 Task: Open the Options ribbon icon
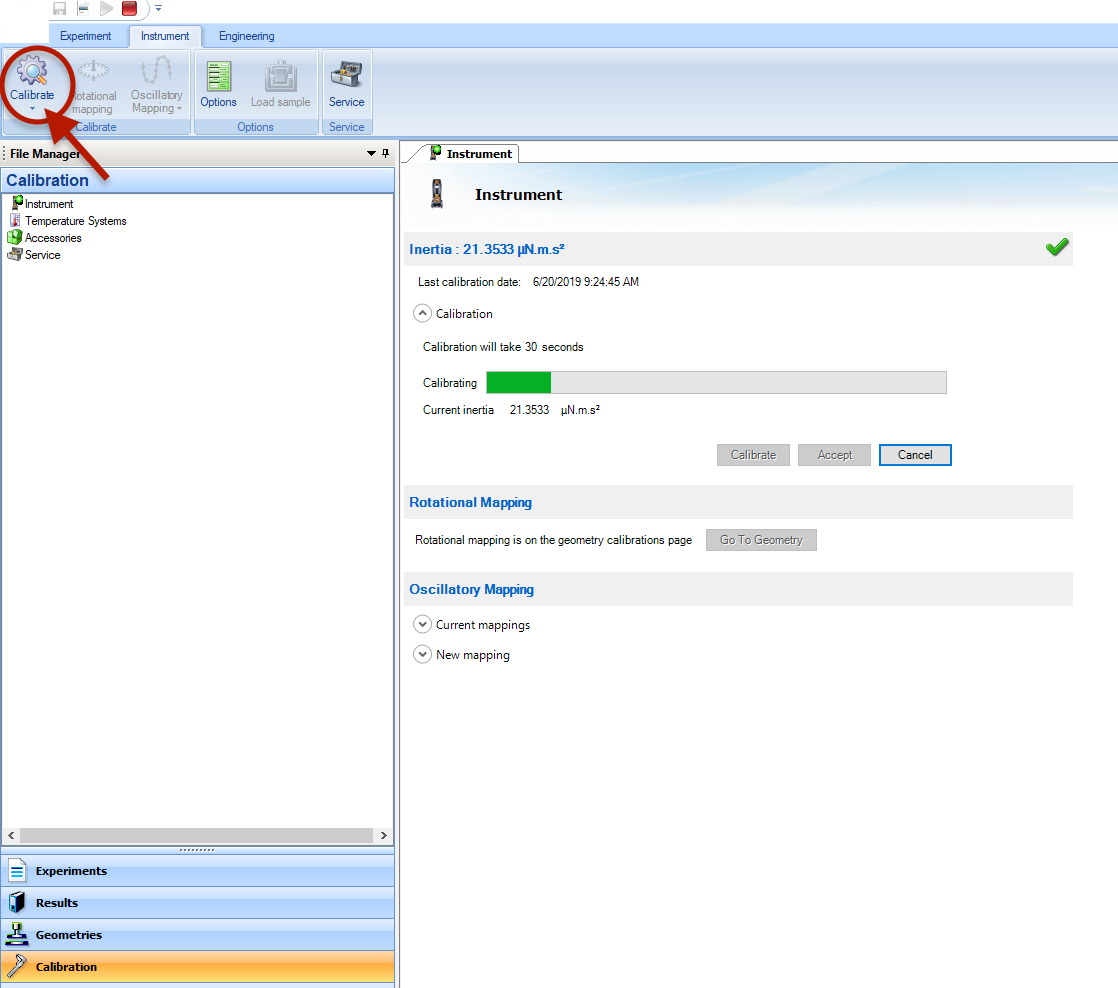point(218,76)
